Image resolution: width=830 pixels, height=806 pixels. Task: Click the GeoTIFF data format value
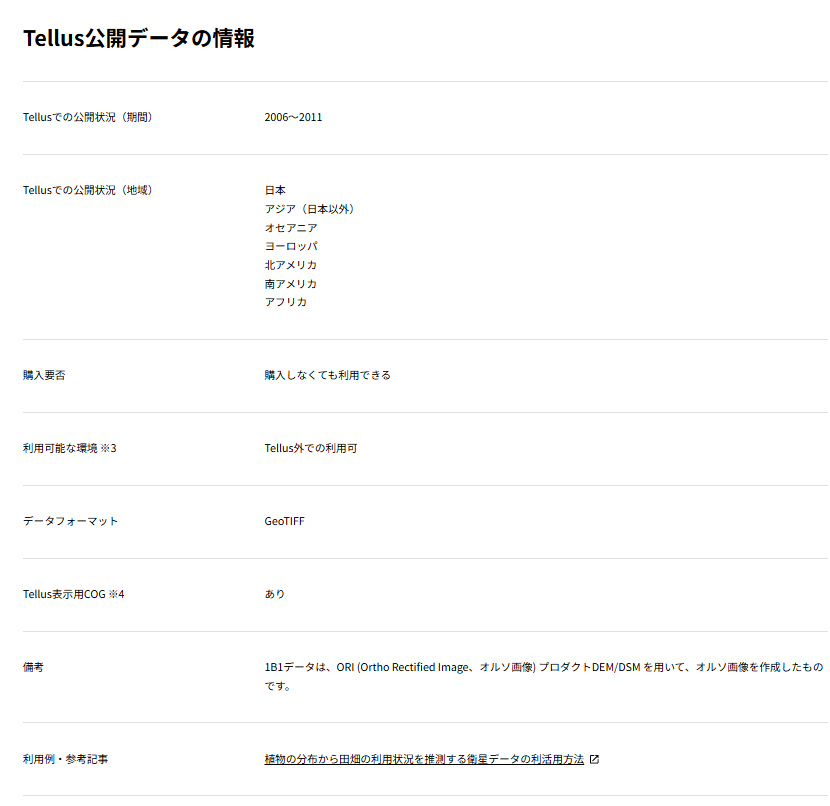pyautogui.click(x=284, y=522)
